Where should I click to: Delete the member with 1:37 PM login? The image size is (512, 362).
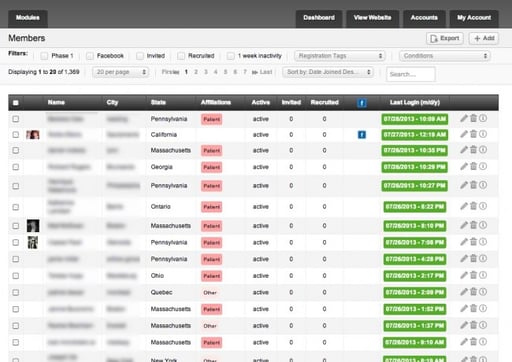[473, 325]
